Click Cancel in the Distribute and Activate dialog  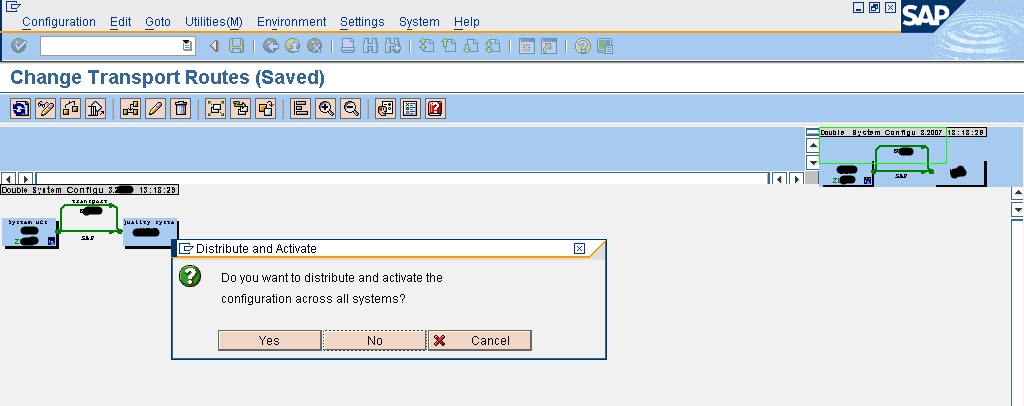tap(479, 340)
